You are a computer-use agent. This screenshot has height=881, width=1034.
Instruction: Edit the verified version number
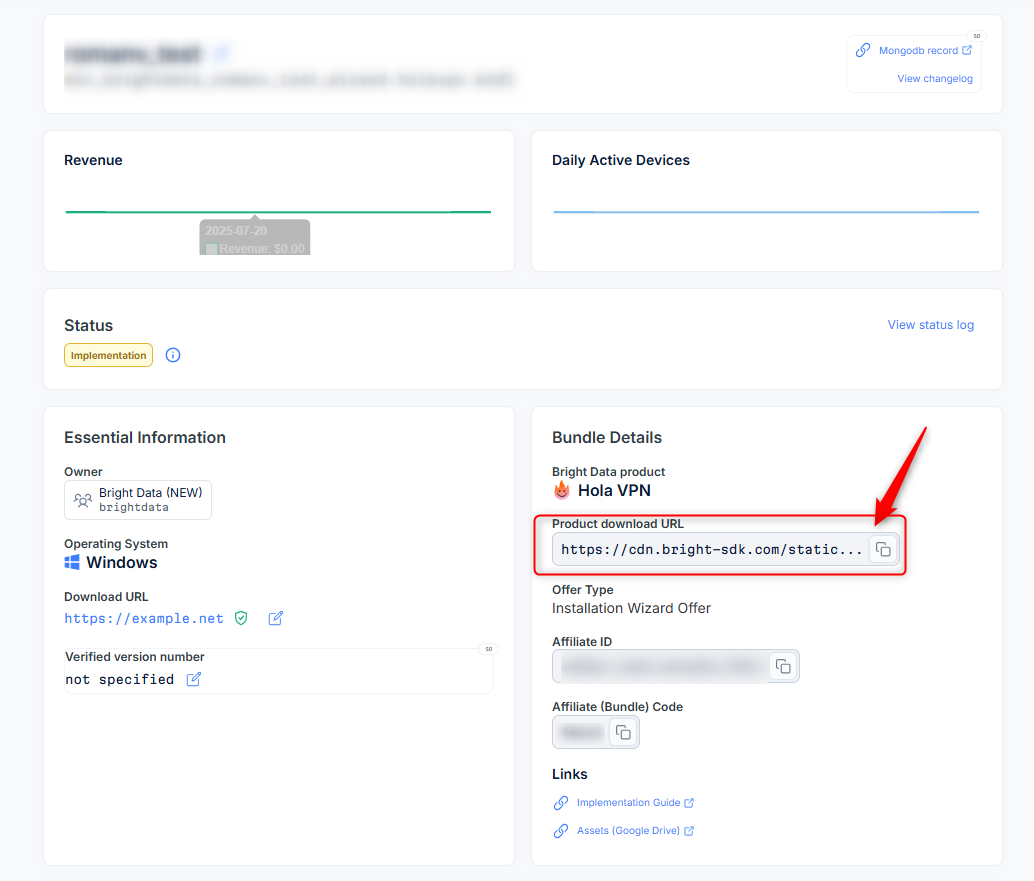[194, 679]
